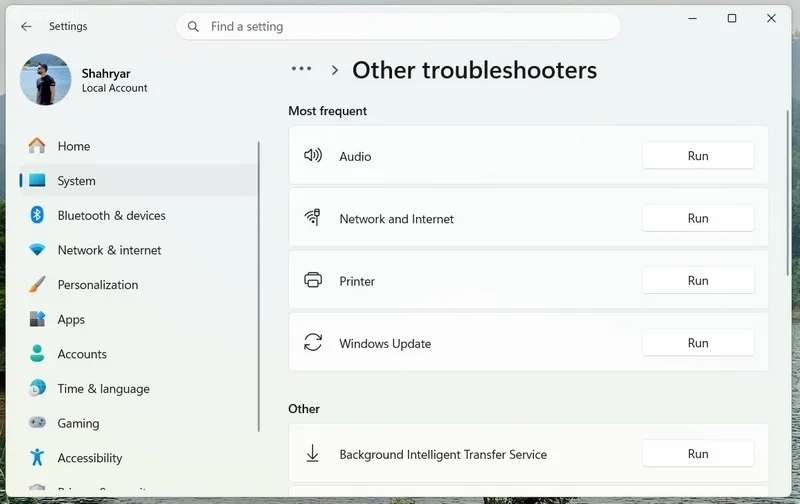Click the Audio label text

(355, 157)
